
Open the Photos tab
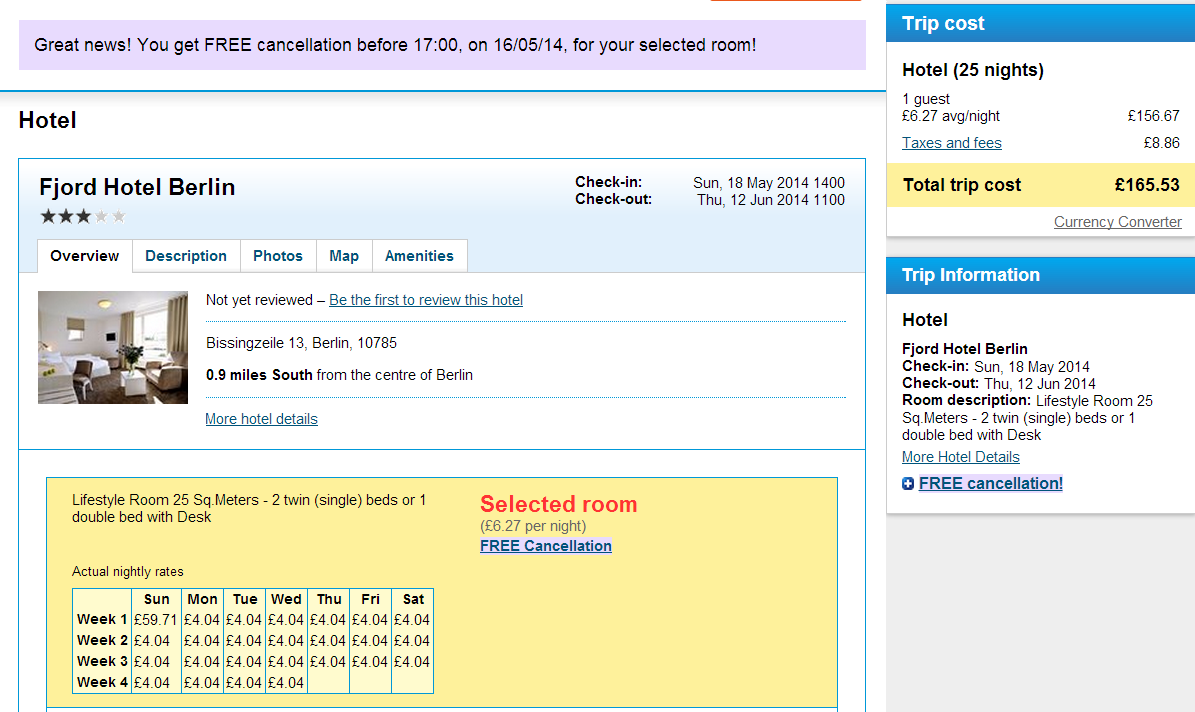278,256
